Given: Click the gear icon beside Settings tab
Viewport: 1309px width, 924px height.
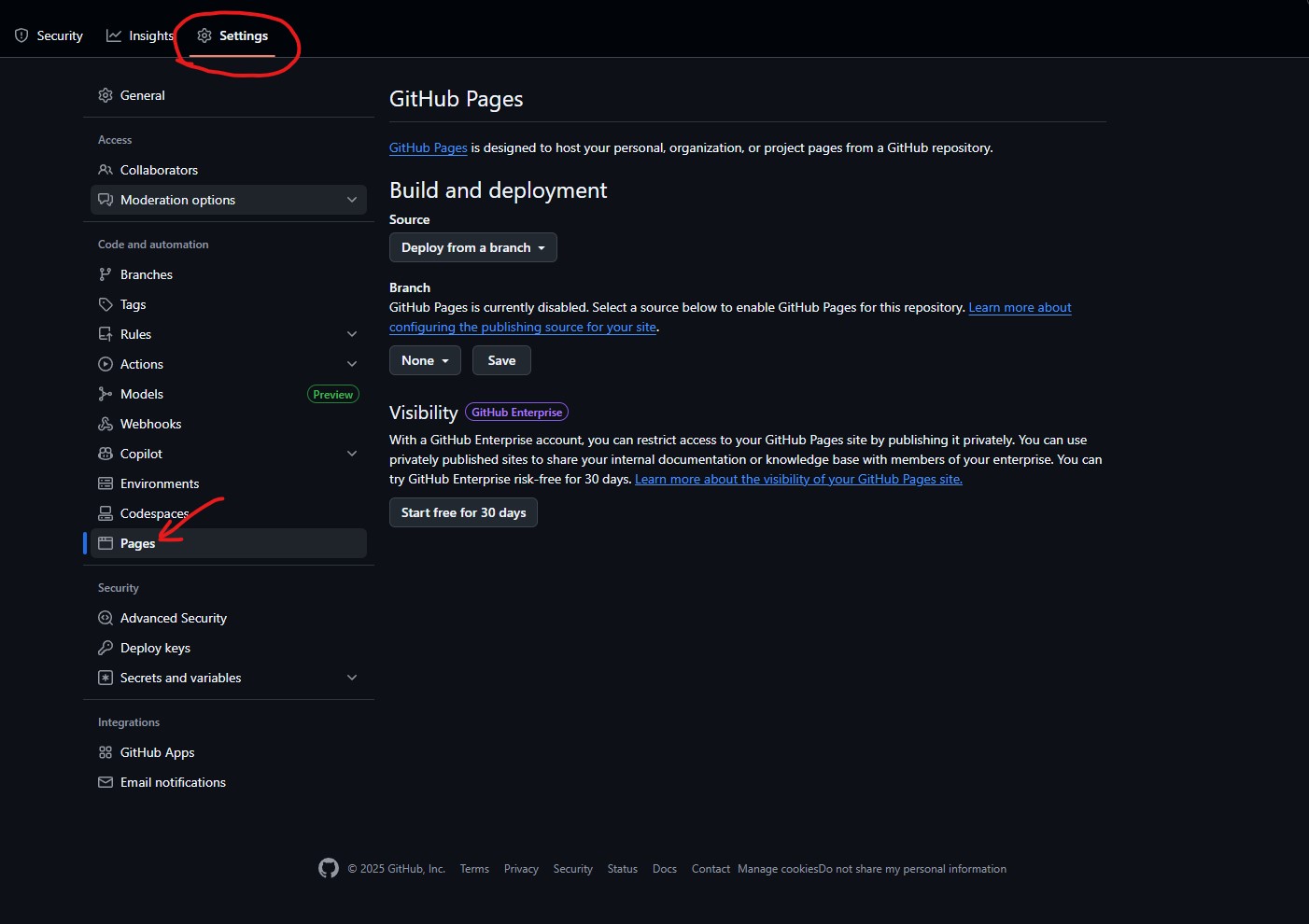Looking at the screenshot, I should (204, 35).
